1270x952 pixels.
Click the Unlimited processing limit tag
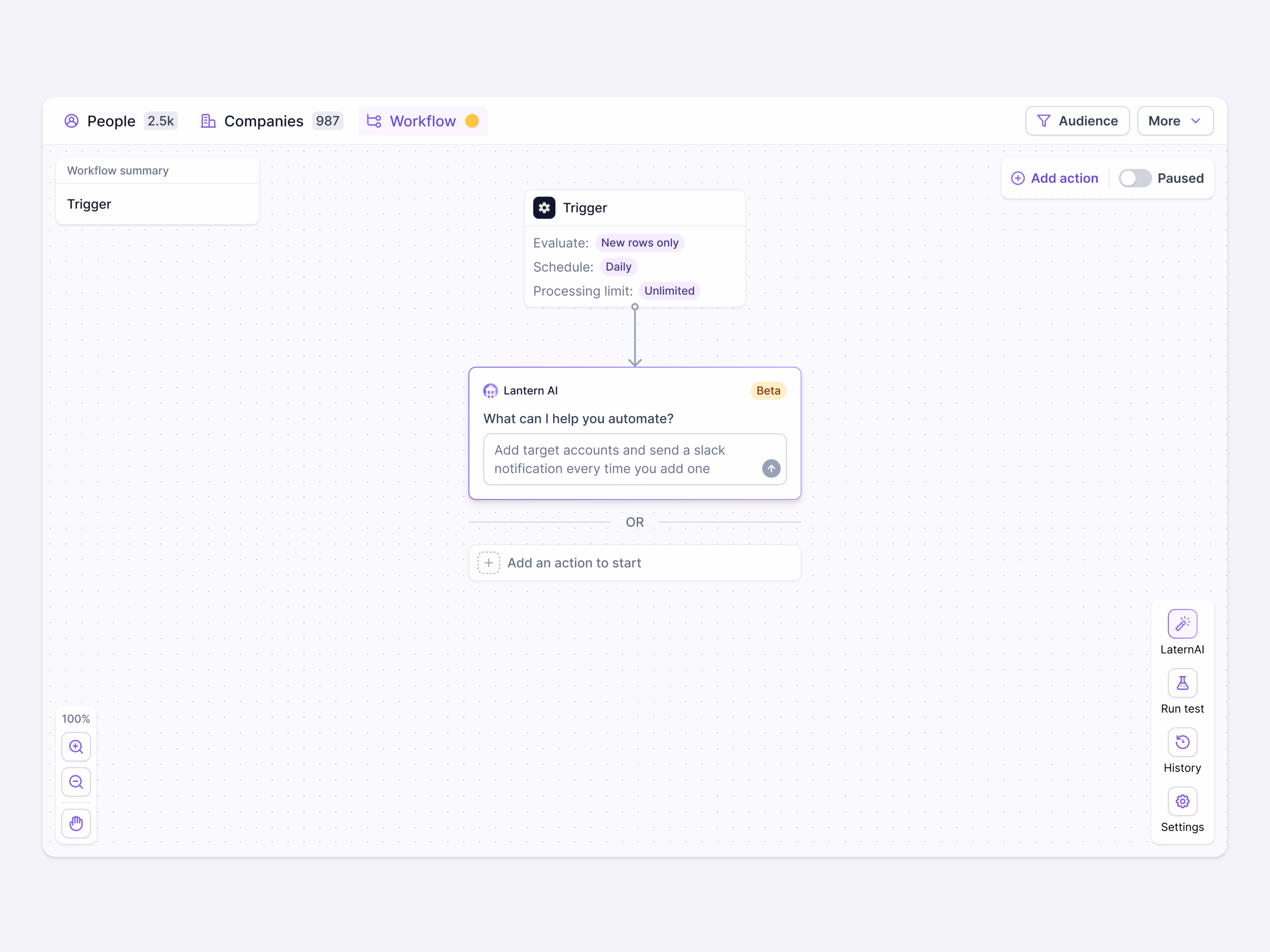(x=670, y=291)
